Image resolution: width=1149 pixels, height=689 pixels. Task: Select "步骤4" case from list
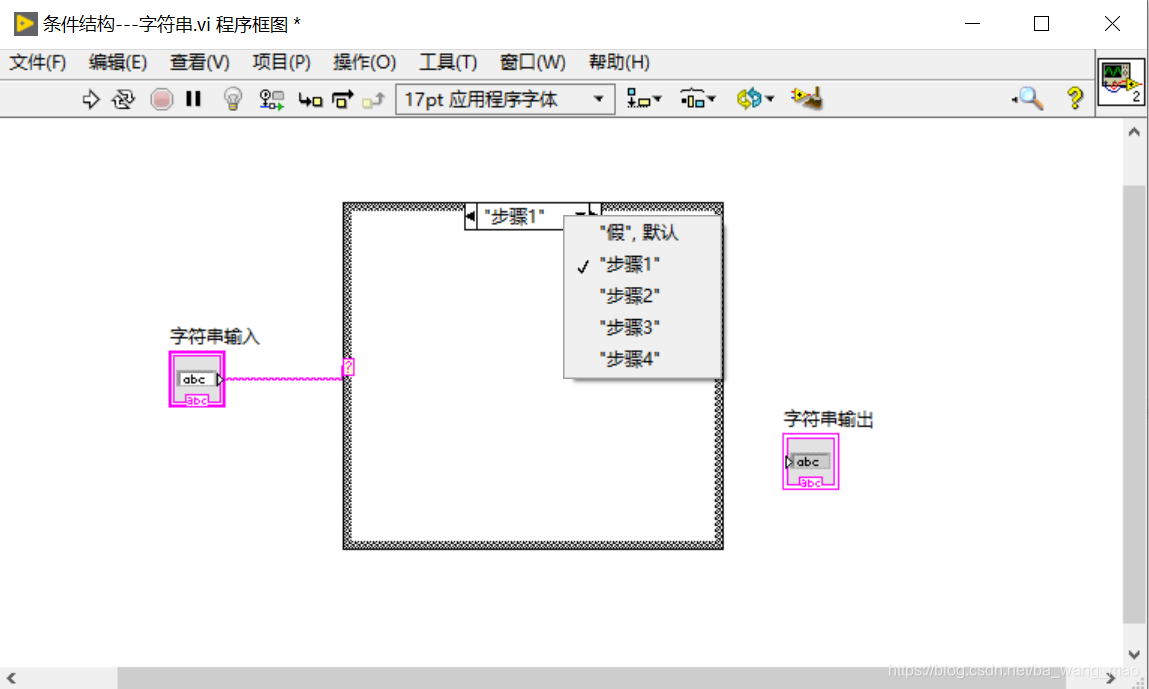point(643,359)
